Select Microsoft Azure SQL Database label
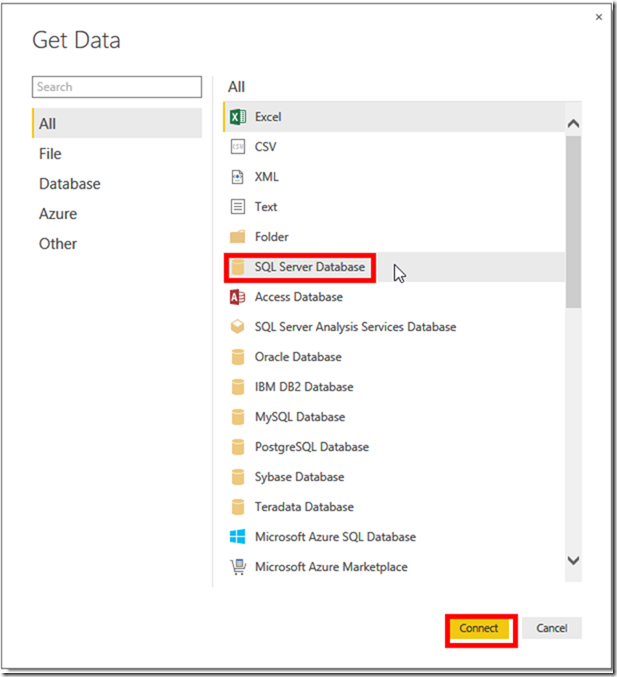The image size is (617, 677). click(335, 537)
